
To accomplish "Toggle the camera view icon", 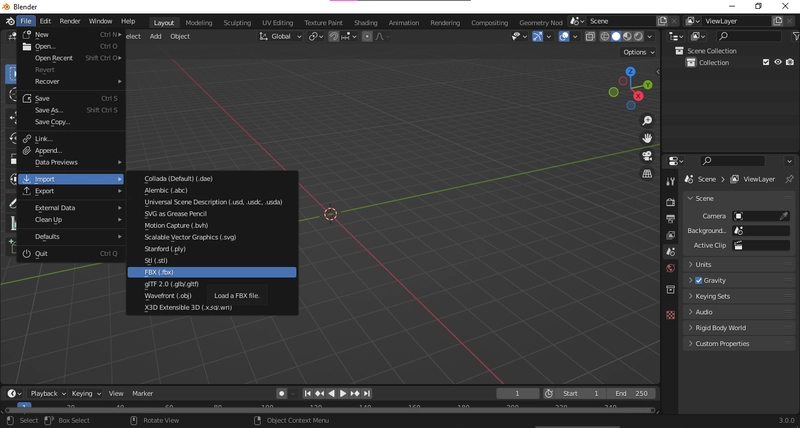I will tap(647, 156).
